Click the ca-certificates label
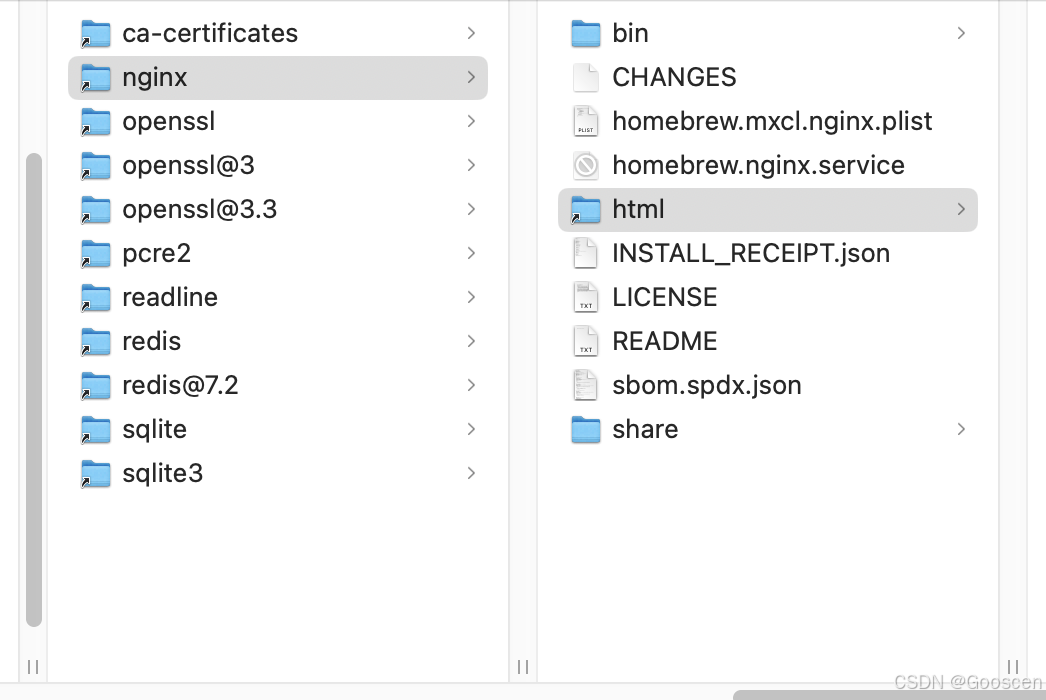Screen dimensions: 1046x700 210,33
